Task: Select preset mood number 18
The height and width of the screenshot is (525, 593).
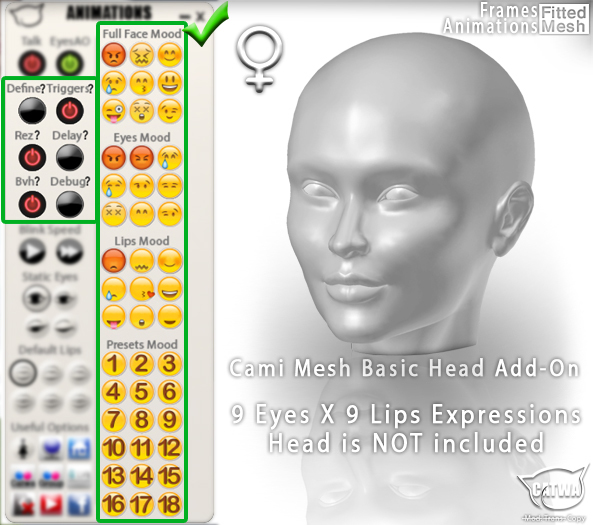Action: tap(170, 504)
